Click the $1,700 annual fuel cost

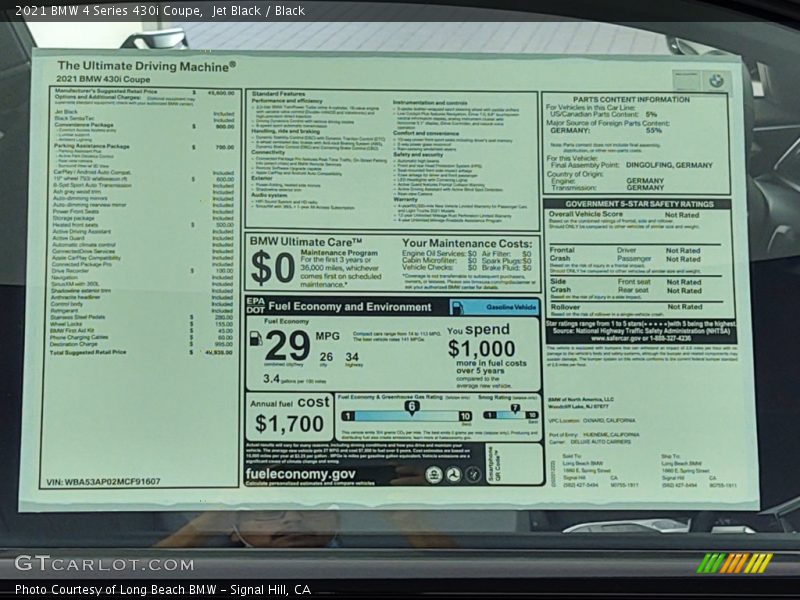pyautogui.click(x=289, y=423)
